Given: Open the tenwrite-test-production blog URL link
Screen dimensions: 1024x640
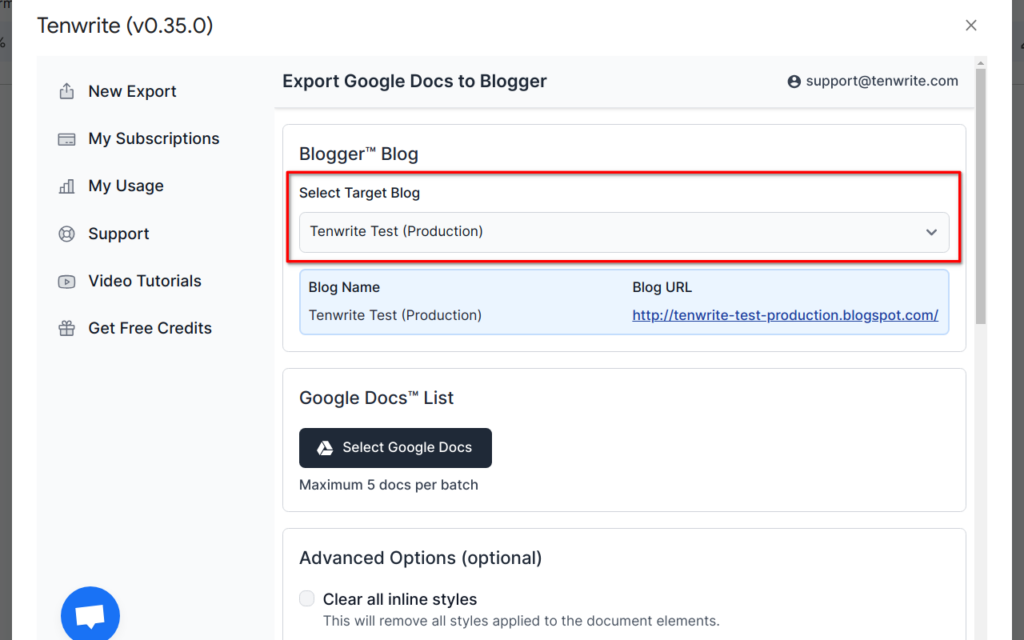Looking at the screenshot, I should click(x=785, y=314).
